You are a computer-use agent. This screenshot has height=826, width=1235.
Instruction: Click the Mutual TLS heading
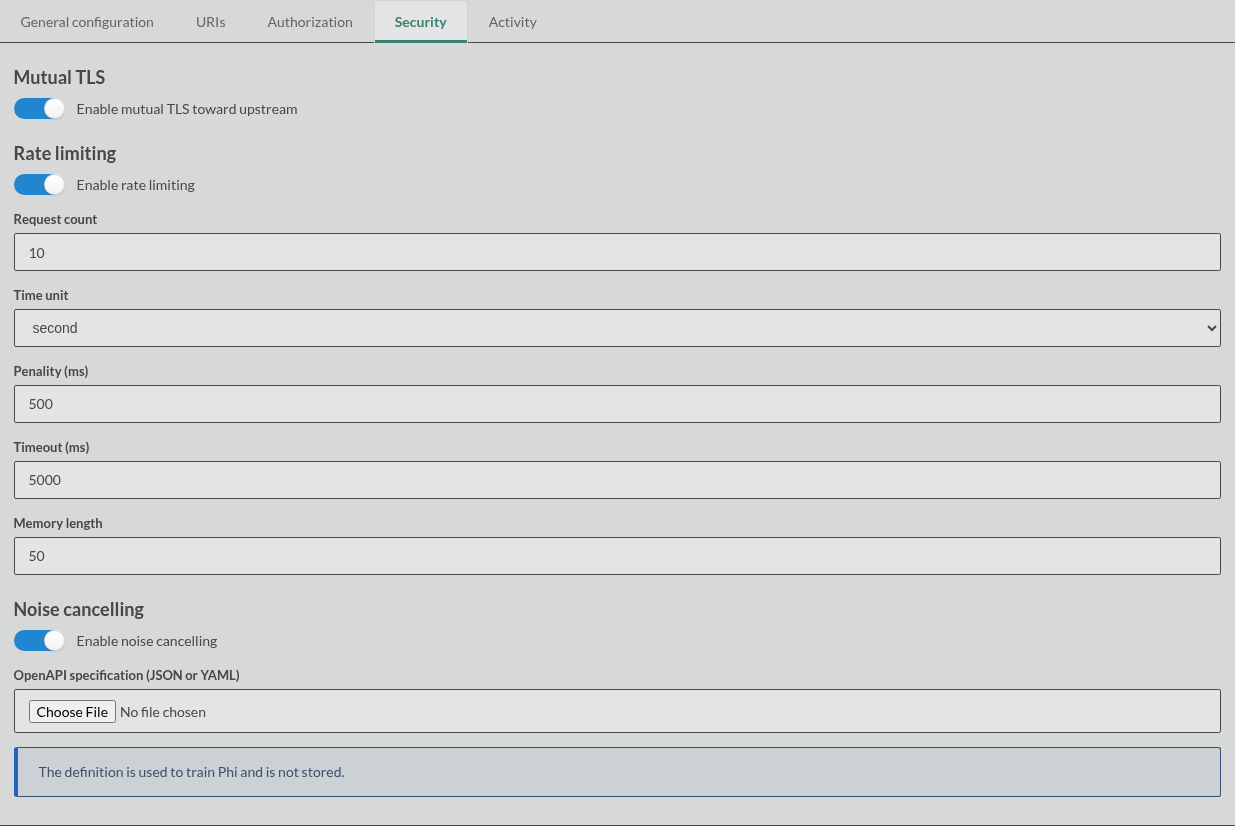tap(59, 78)
